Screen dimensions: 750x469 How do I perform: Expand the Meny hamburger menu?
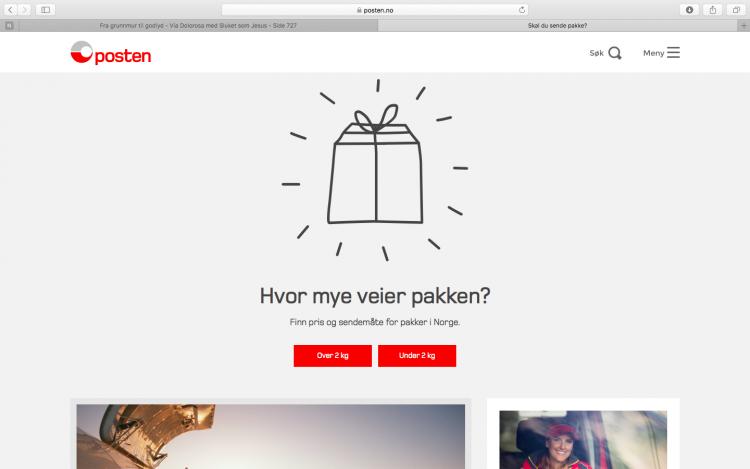[x=673, y=53]
